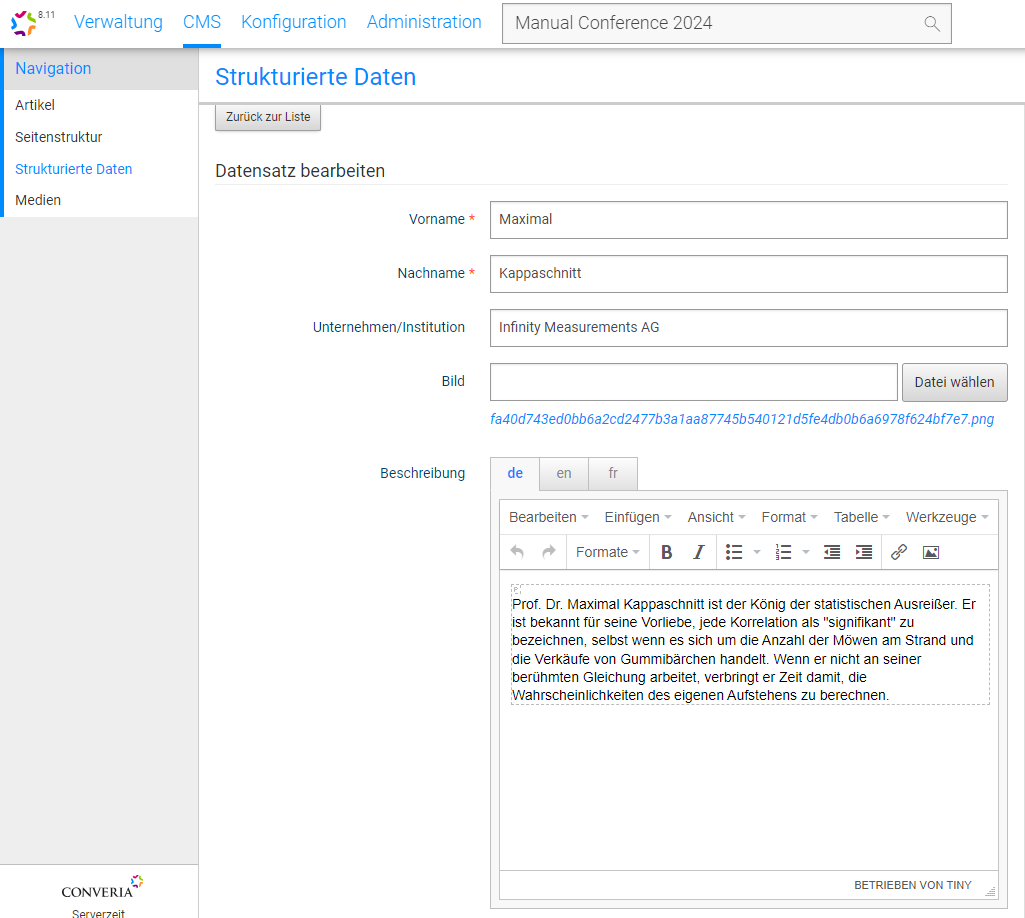Click the search magnifier icon
The height and width of the screenshot is (918, 1025).
[932, 24]
